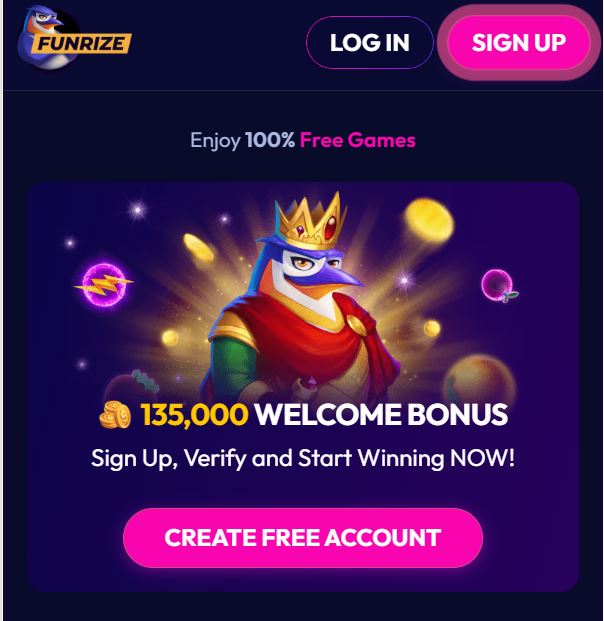This screenshot has height=621, width=604.
Task: Click the pink SIGN UP button
Action: pyautogui.click(x=518, y=43)
